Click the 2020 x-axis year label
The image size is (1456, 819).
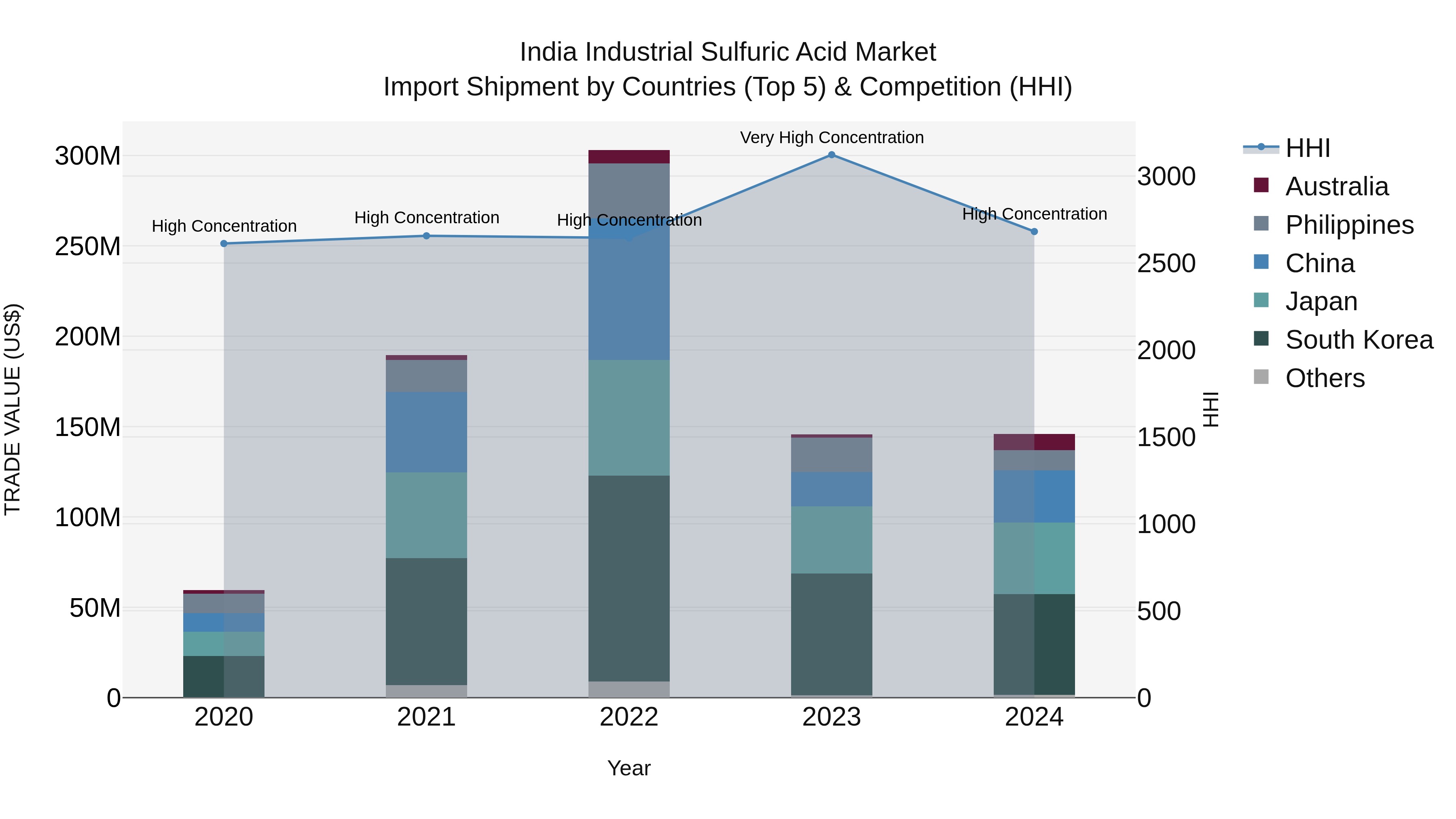224,717
